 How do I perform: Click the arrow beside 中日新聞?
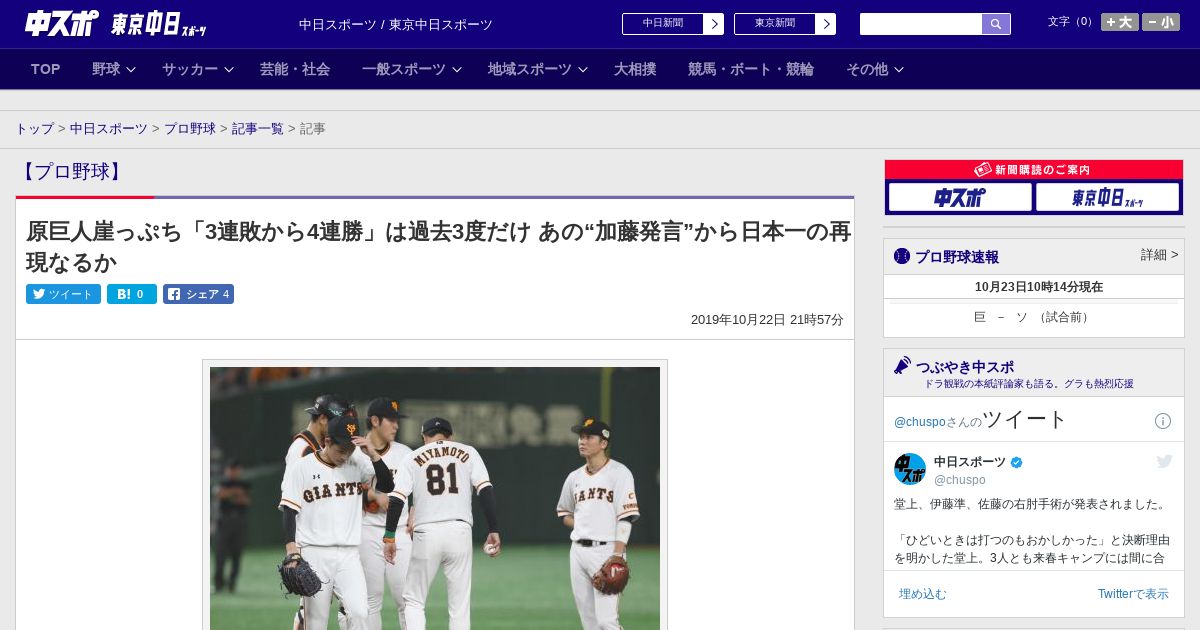coord(714,24)
